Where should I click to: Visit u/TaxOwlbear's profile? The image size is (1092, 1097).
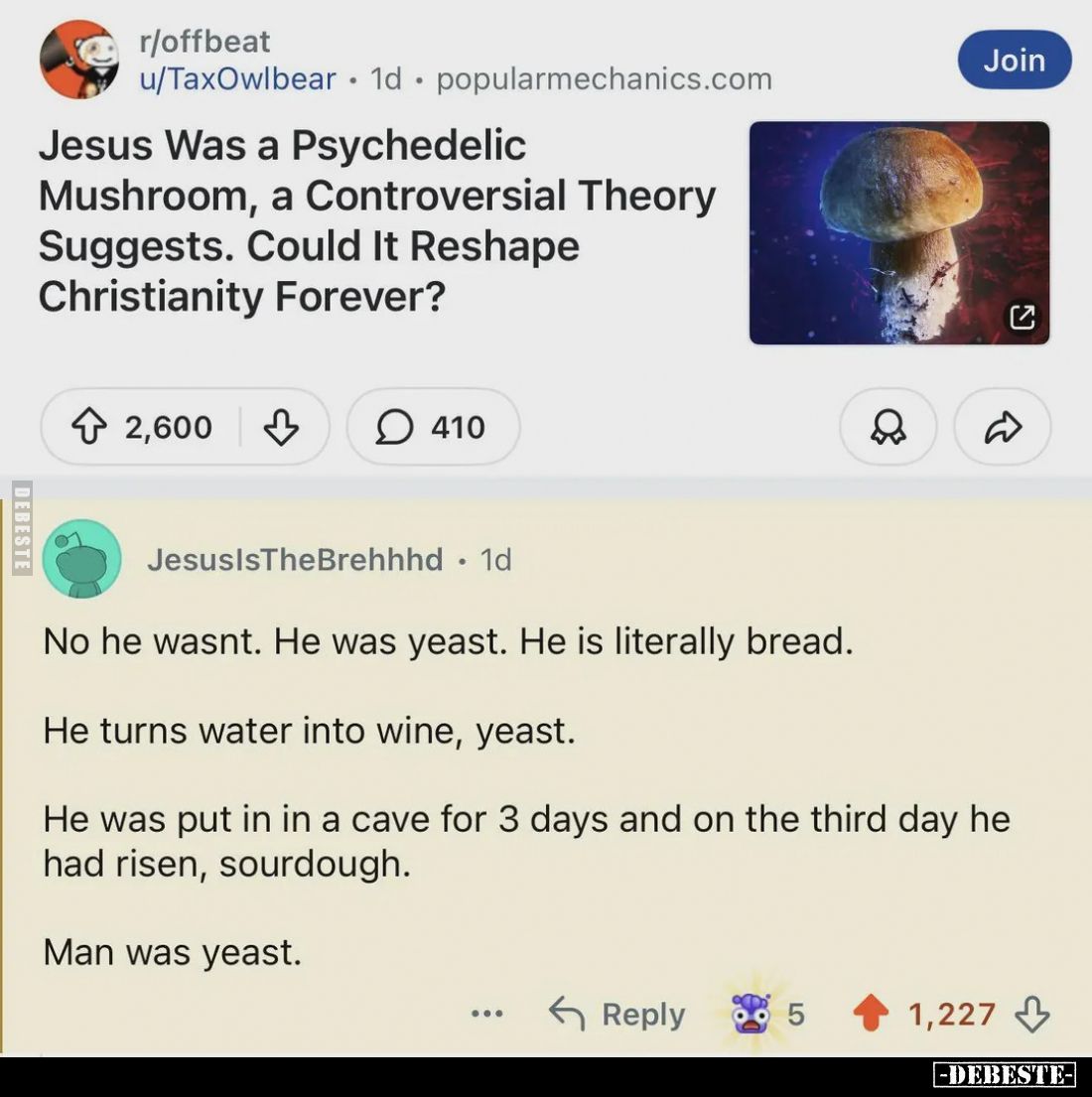click(237, 79)
